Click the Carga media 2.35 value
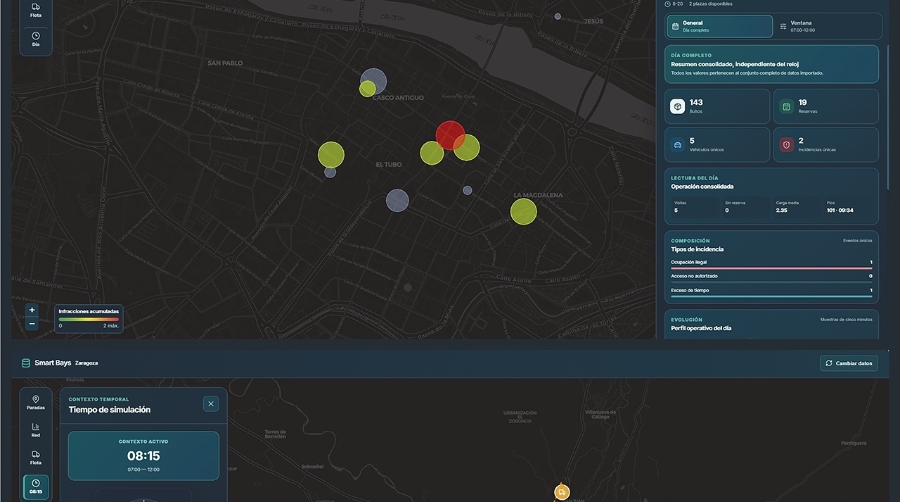Viewport: 900px width, 502px height. (781, 211)
